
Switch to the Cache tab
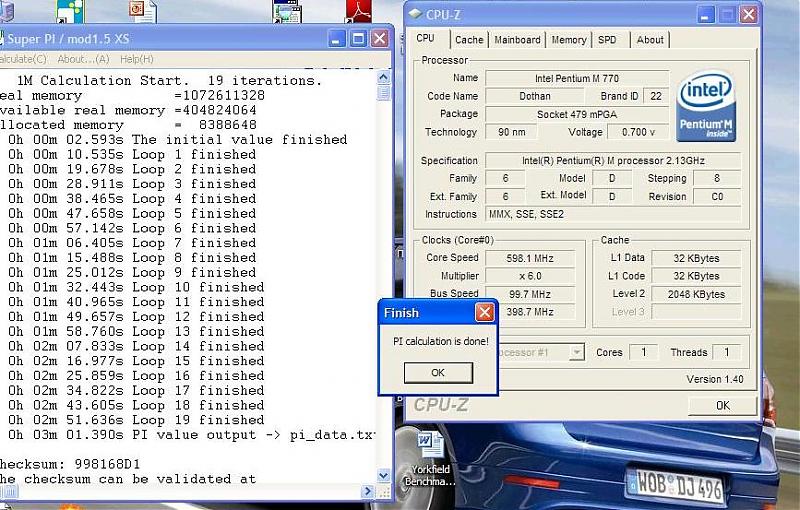click(x=468, y=40)
